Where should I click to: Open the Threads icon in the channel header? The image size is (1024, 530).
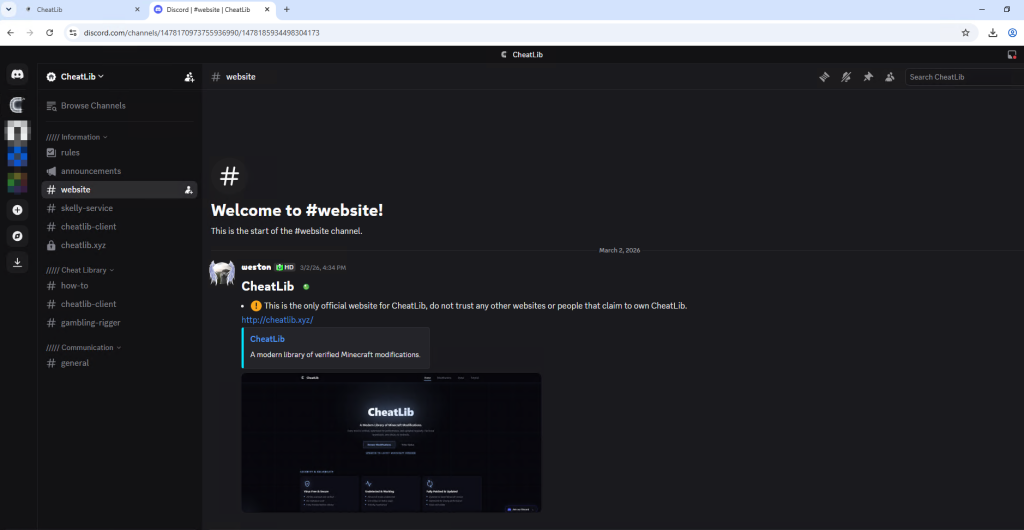click(x=824, y=77)
